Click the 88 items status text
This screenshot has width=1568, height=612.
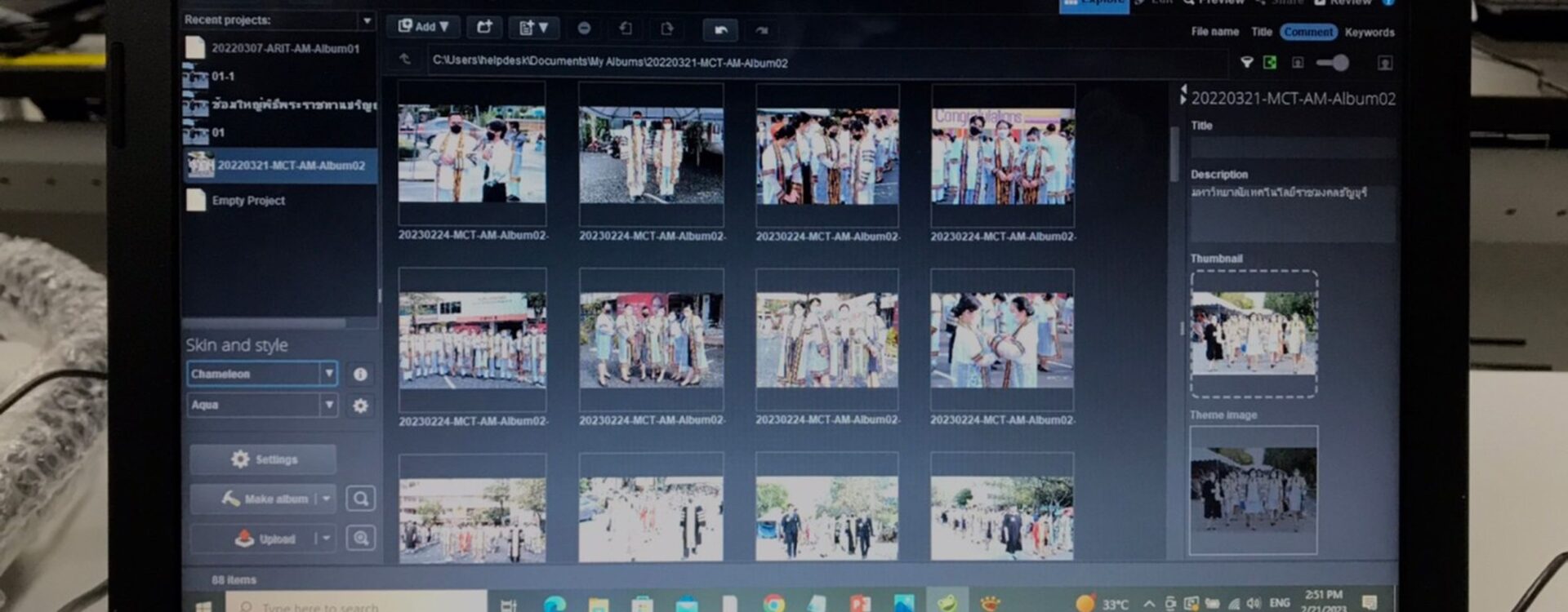pos(234,580)
